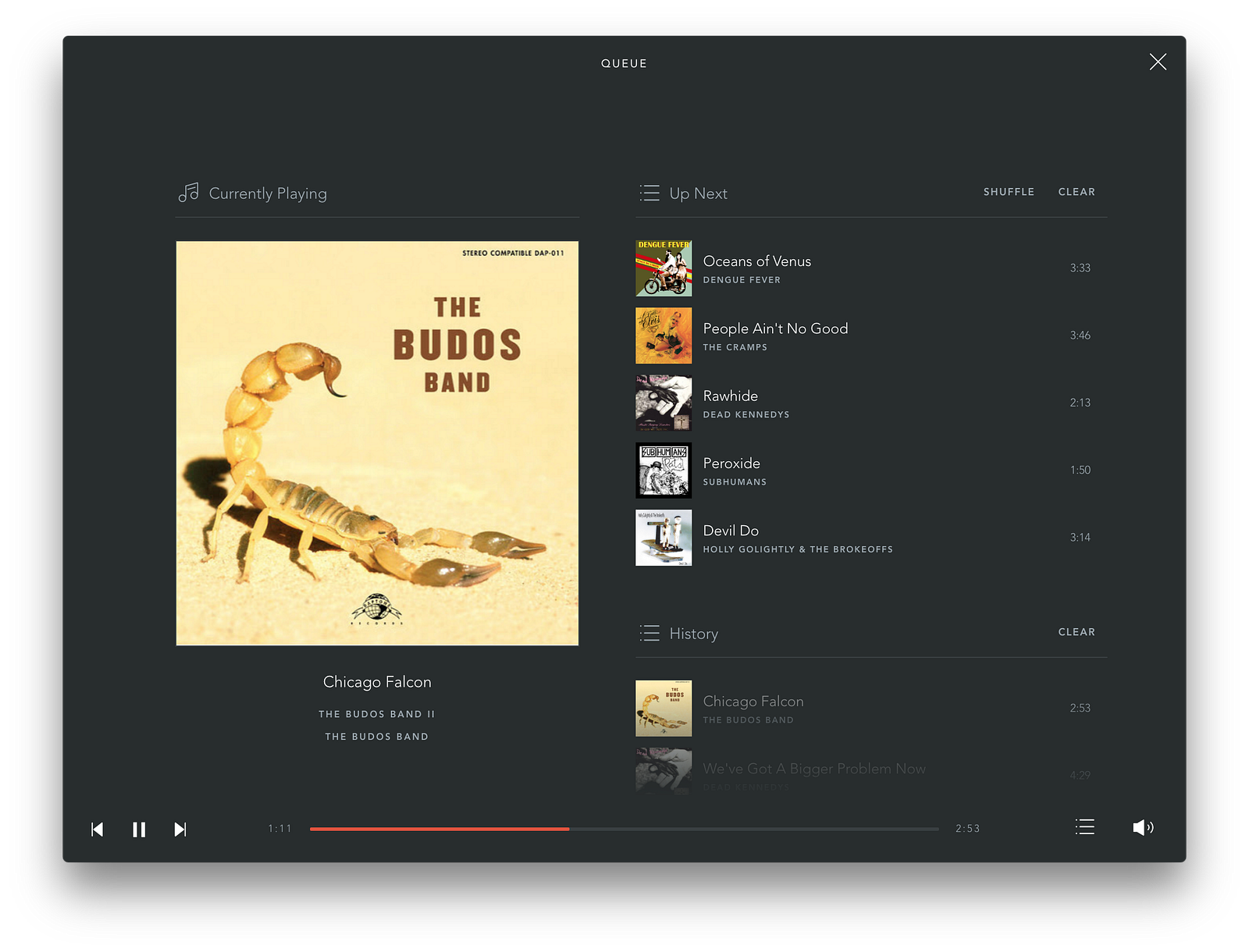Shuffle the Up Next queue
This screenshot has height=952, width=1249.
1009,192
